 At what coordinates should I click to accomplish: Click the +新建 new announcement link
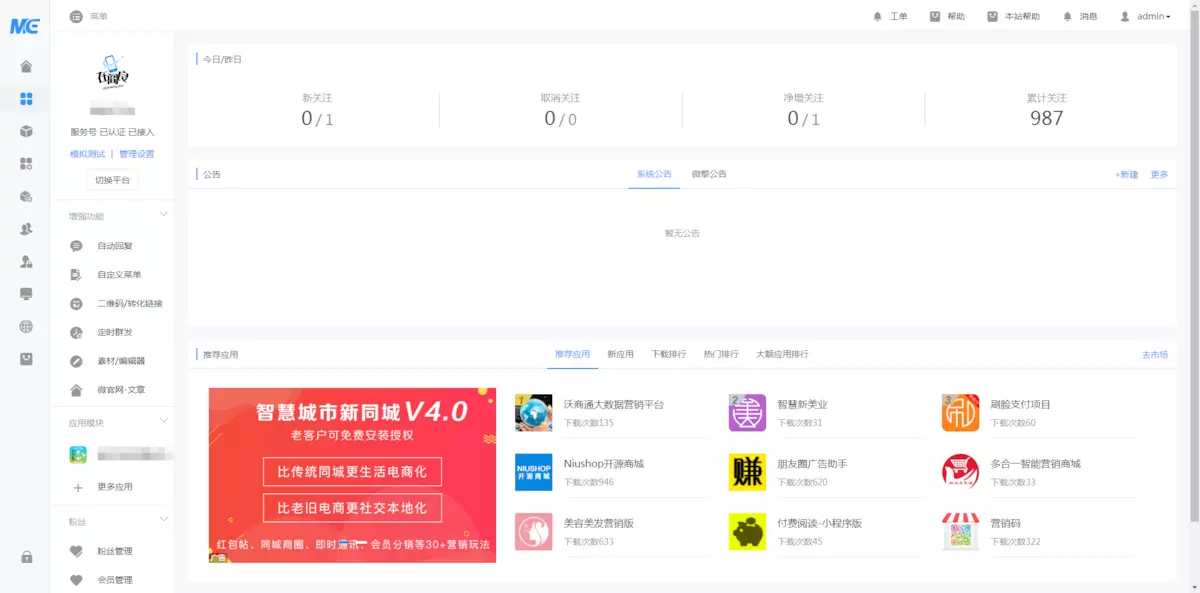(x=1126, y=172)
